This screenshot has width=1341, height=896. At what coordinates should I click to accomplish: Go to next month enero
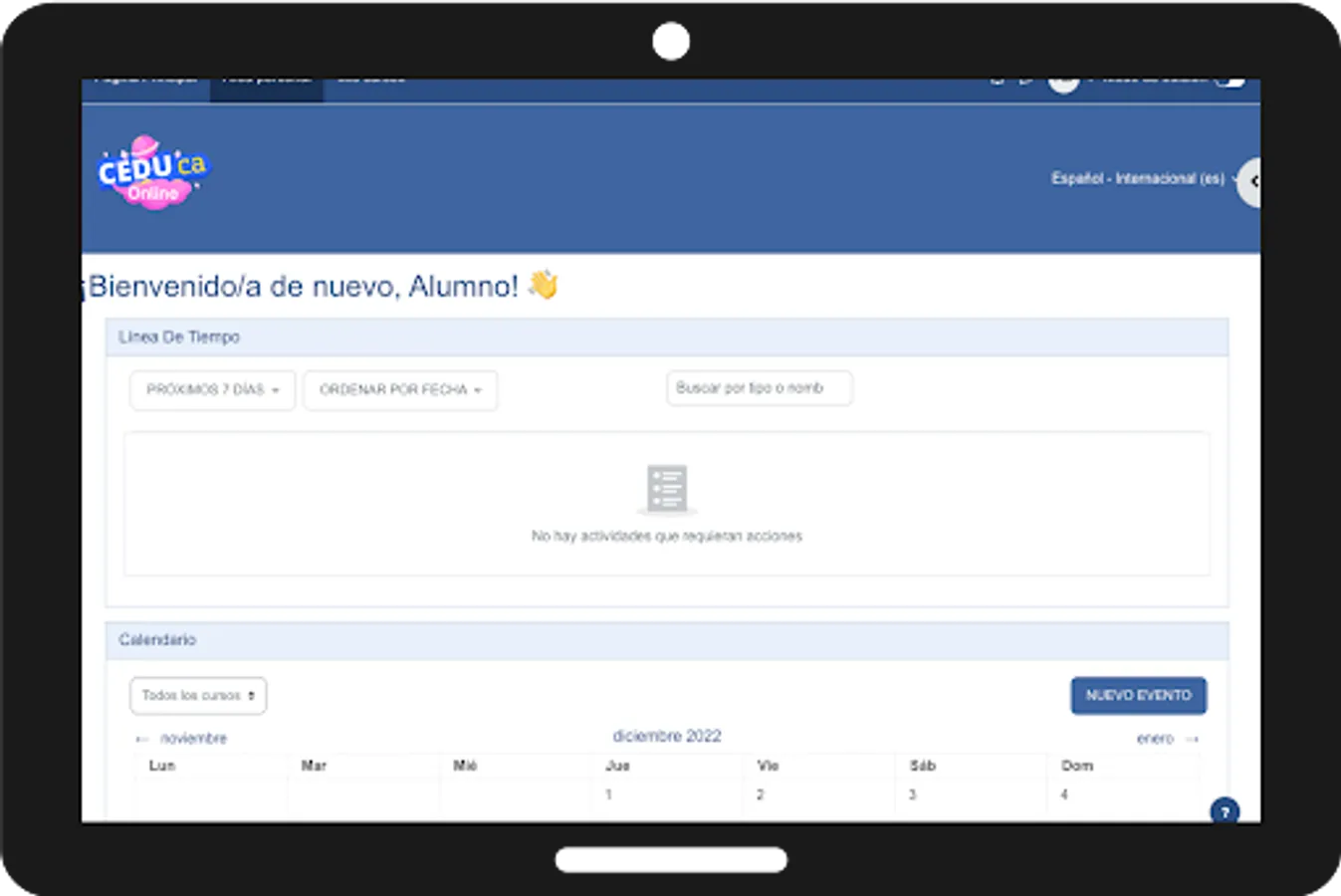[x=1167, y=739]
